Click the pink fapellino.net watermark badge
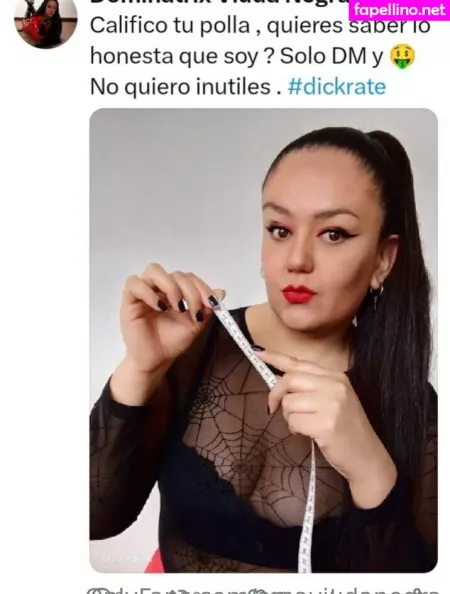The image size is (450, 594). [399, 9]
